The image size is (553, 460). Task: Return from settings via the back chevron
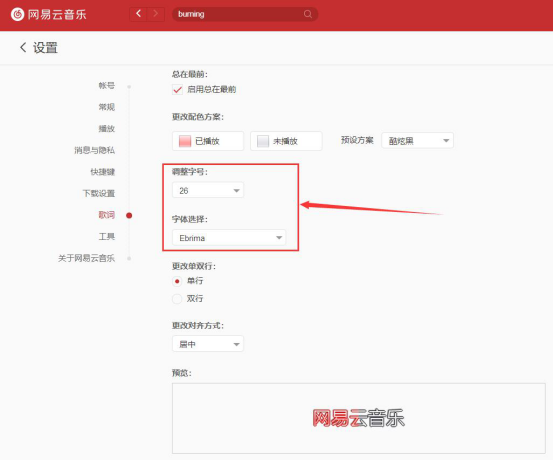(x=23, y=47)
